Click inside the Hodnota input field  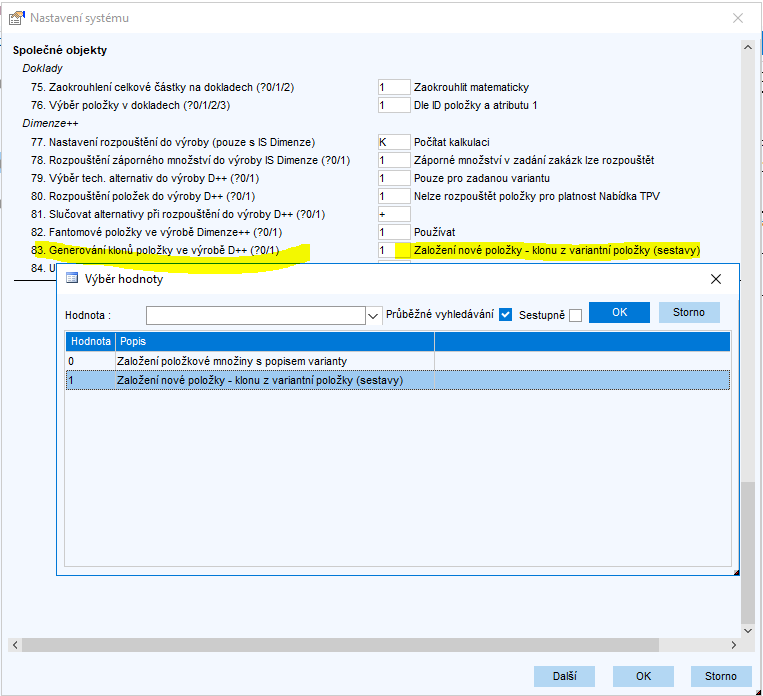[x=255, y=315]
